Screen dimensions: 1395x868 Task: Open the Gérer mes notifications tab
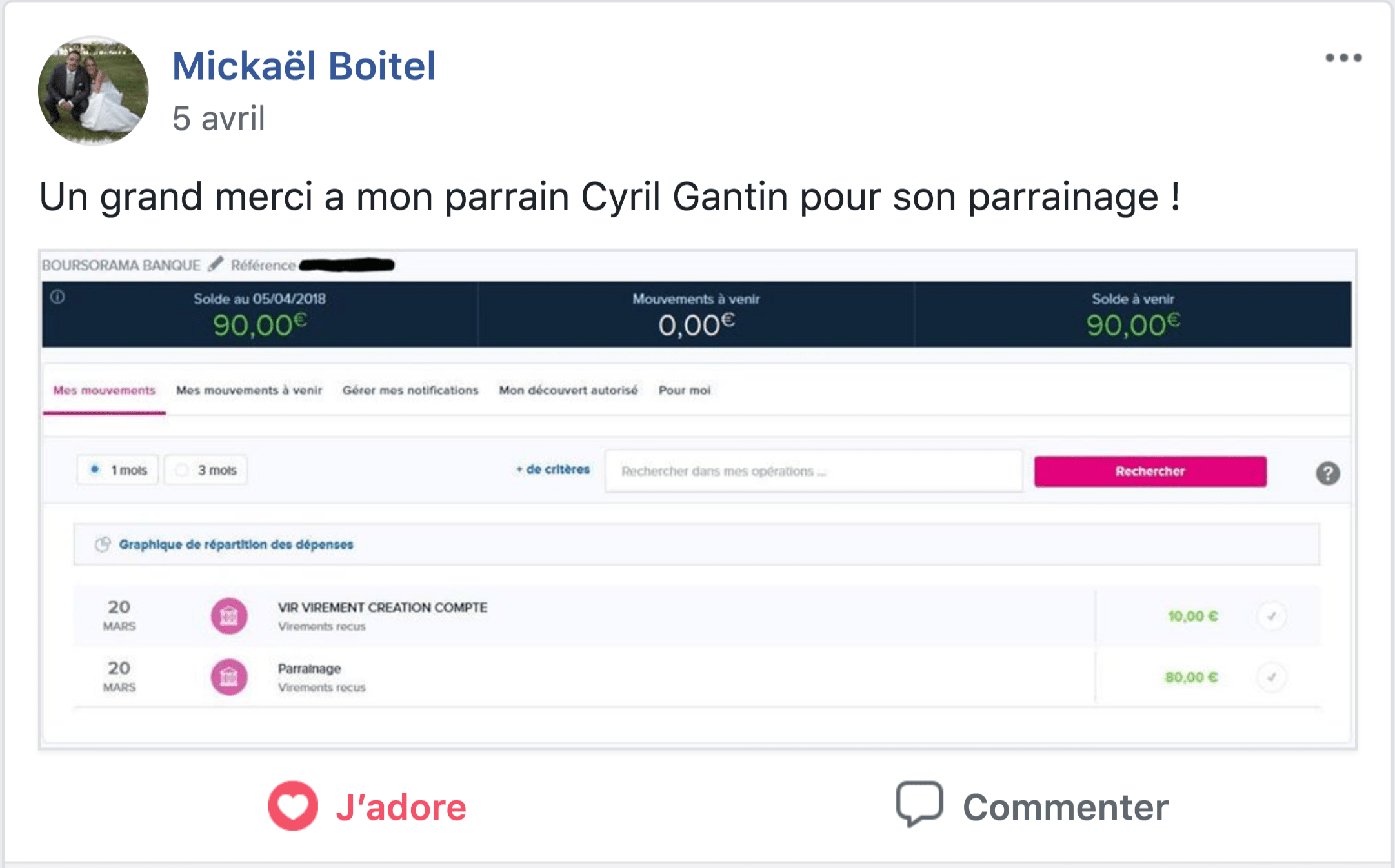410,390
